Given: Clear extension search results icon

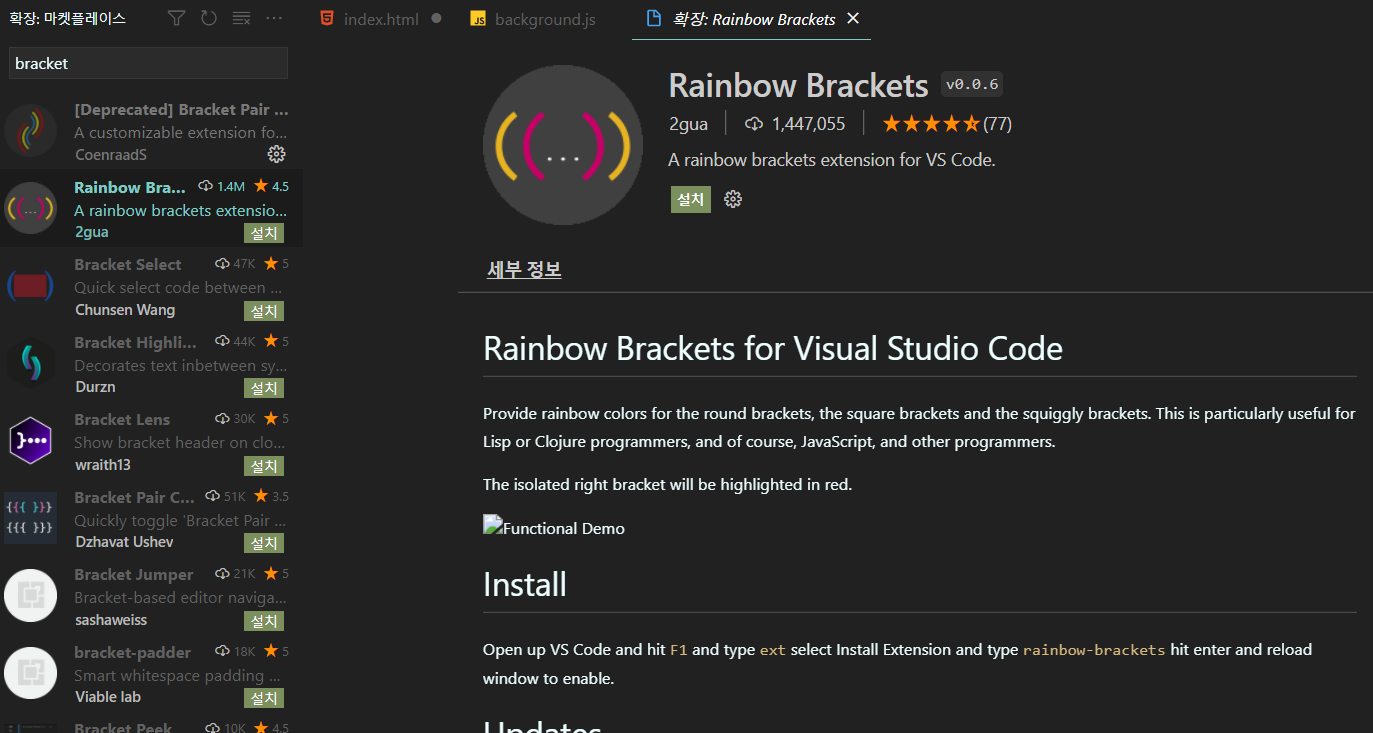Looking at the screenshot, I should pyautogui.click(x=241, y=18).
